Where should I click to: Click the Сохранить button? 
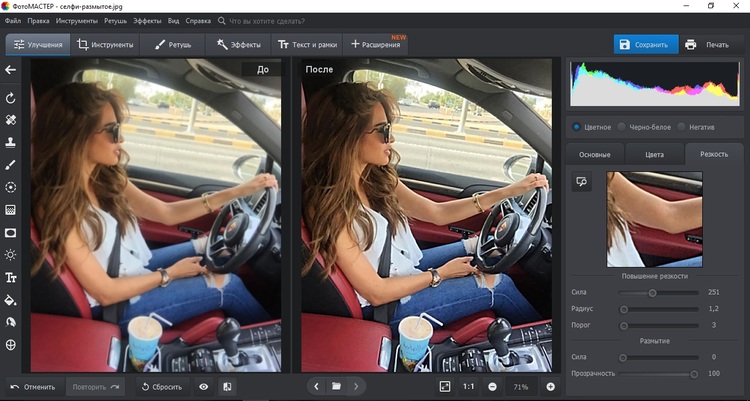[645, 45]
